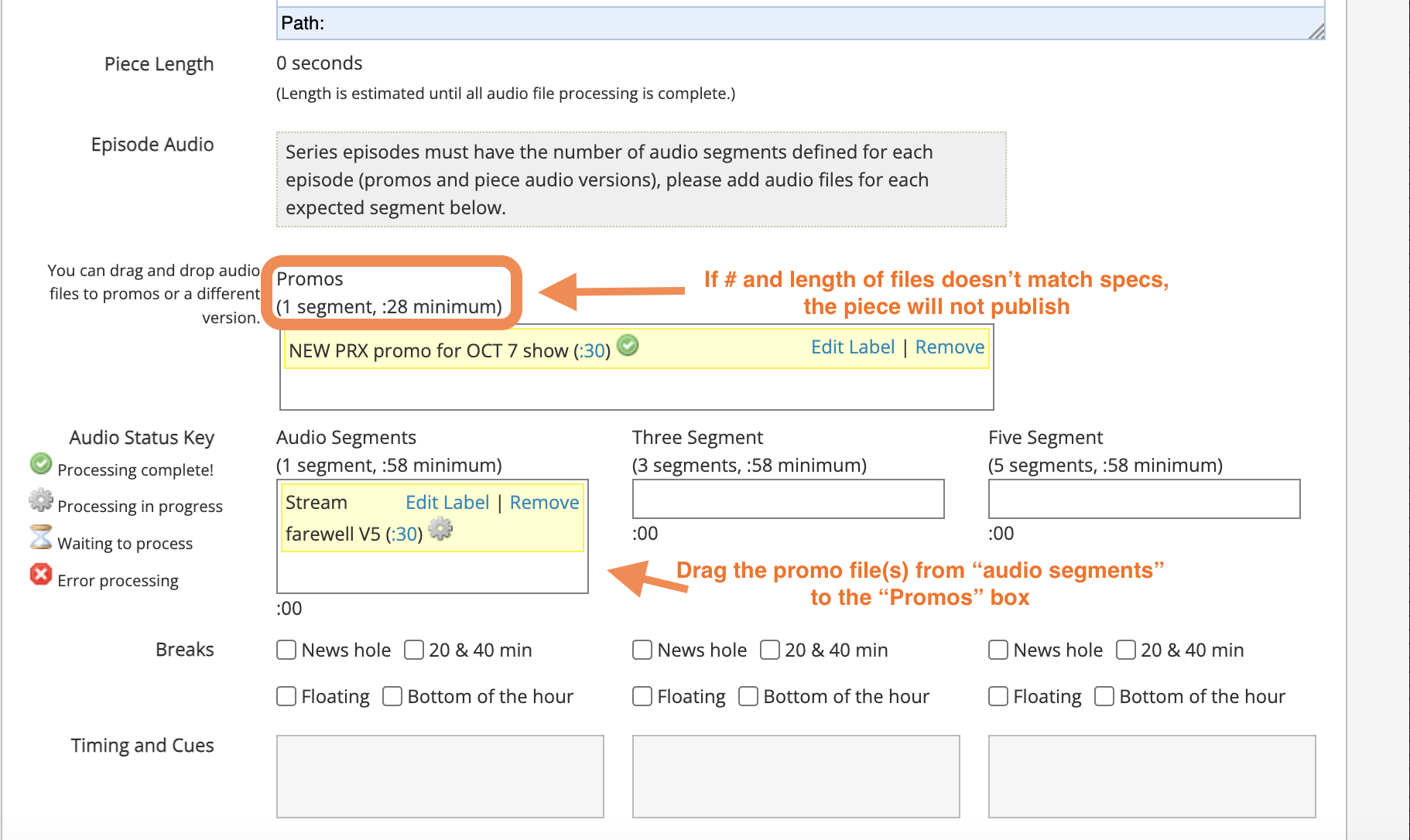The image size is (1410, 840).
Task: Enable News hole under Audio Segments
Action: pos(286,650)
